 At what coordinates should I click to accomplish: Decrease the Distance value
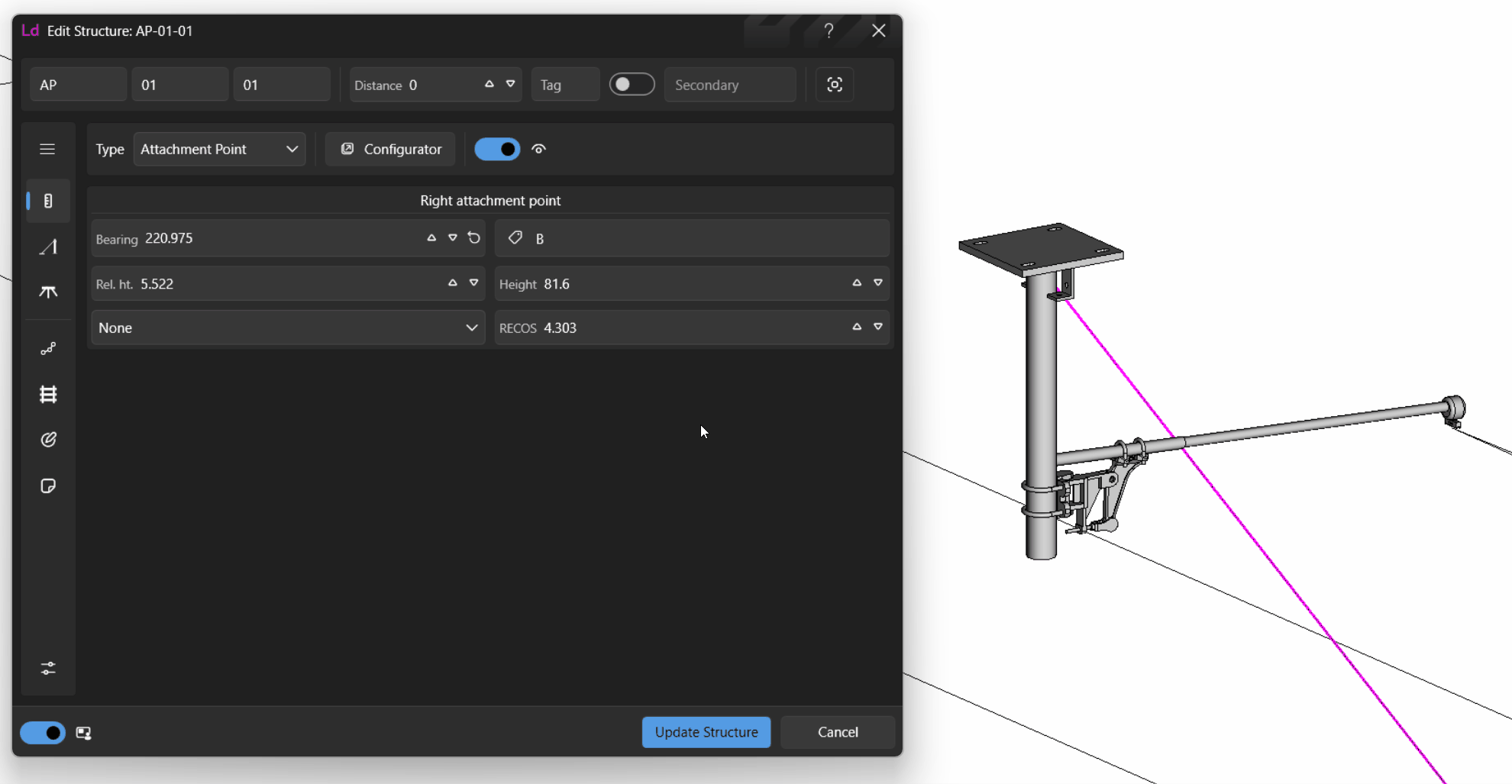pyautogui.click(x=510, y=84)
